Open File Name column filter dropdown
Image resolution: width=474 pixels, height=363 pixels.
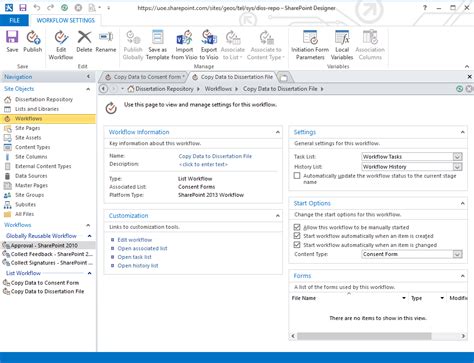[404, 298]
